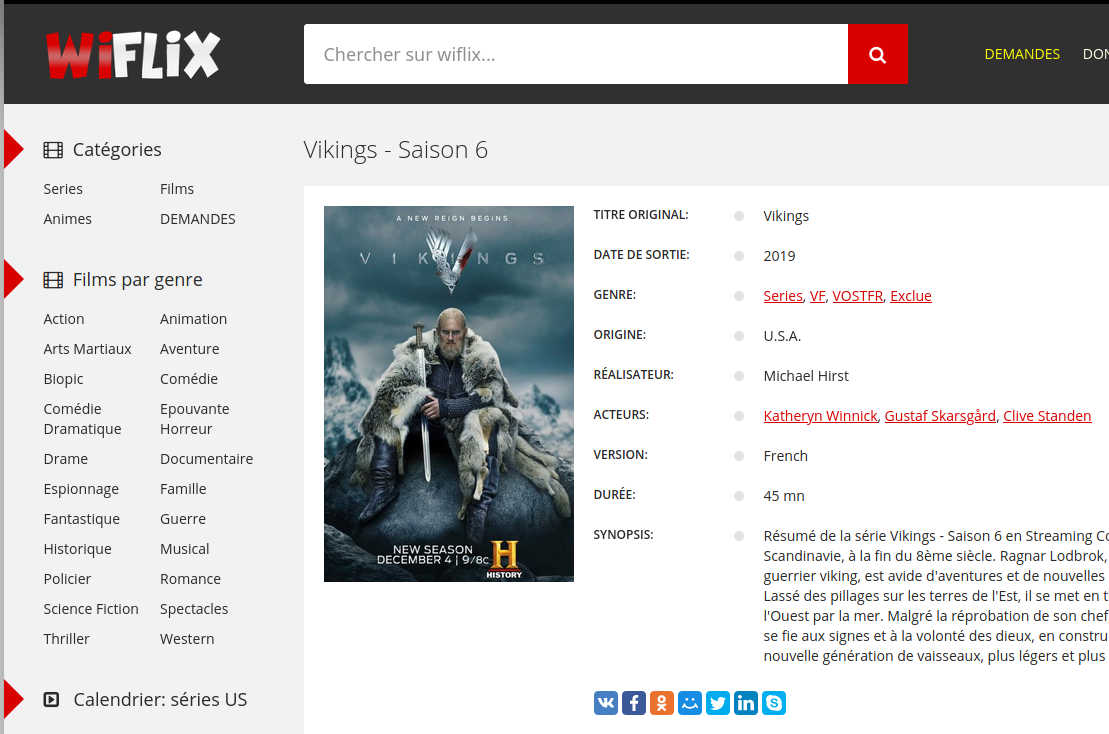Share on VK icon

[x=605, y=703]
